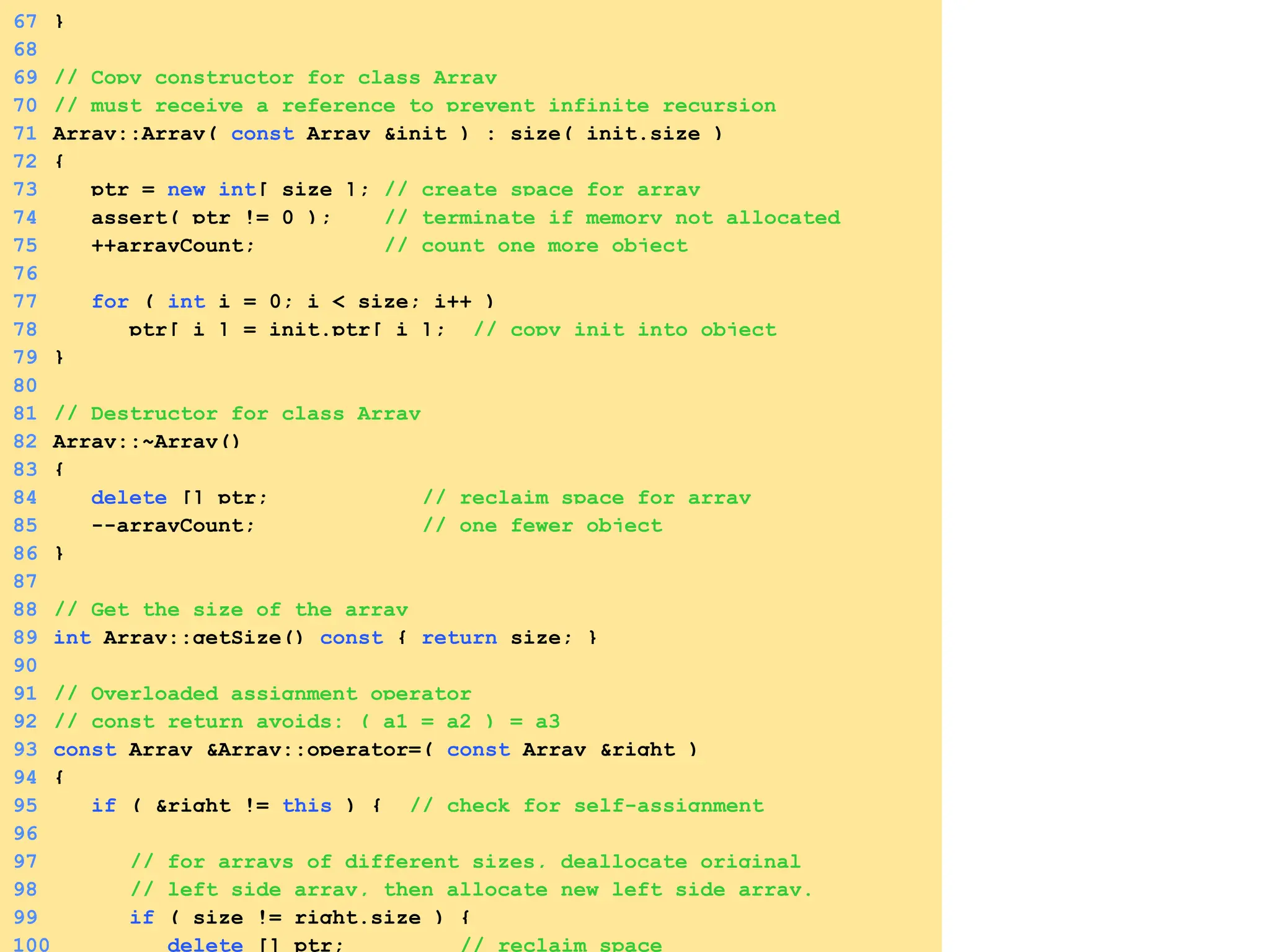Click line number 67
The height and width of the screenshot is (952, 1270).
point(25,22)
